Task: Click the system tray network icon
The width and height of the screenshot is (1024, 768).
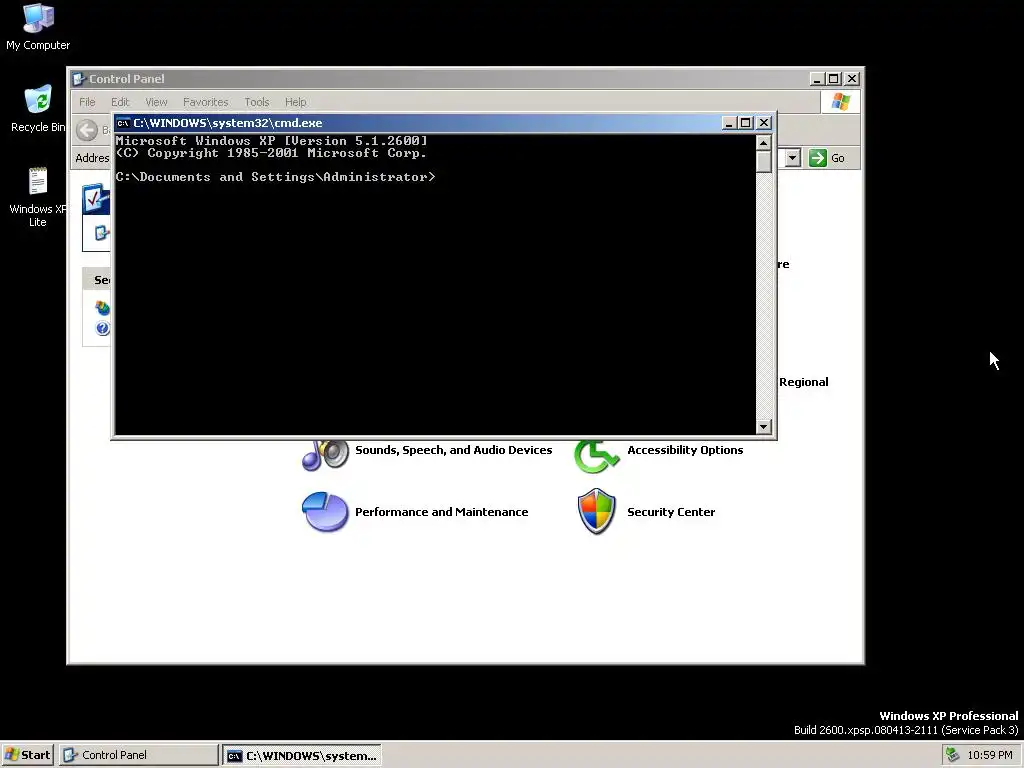Action: [x=953, y=754]
